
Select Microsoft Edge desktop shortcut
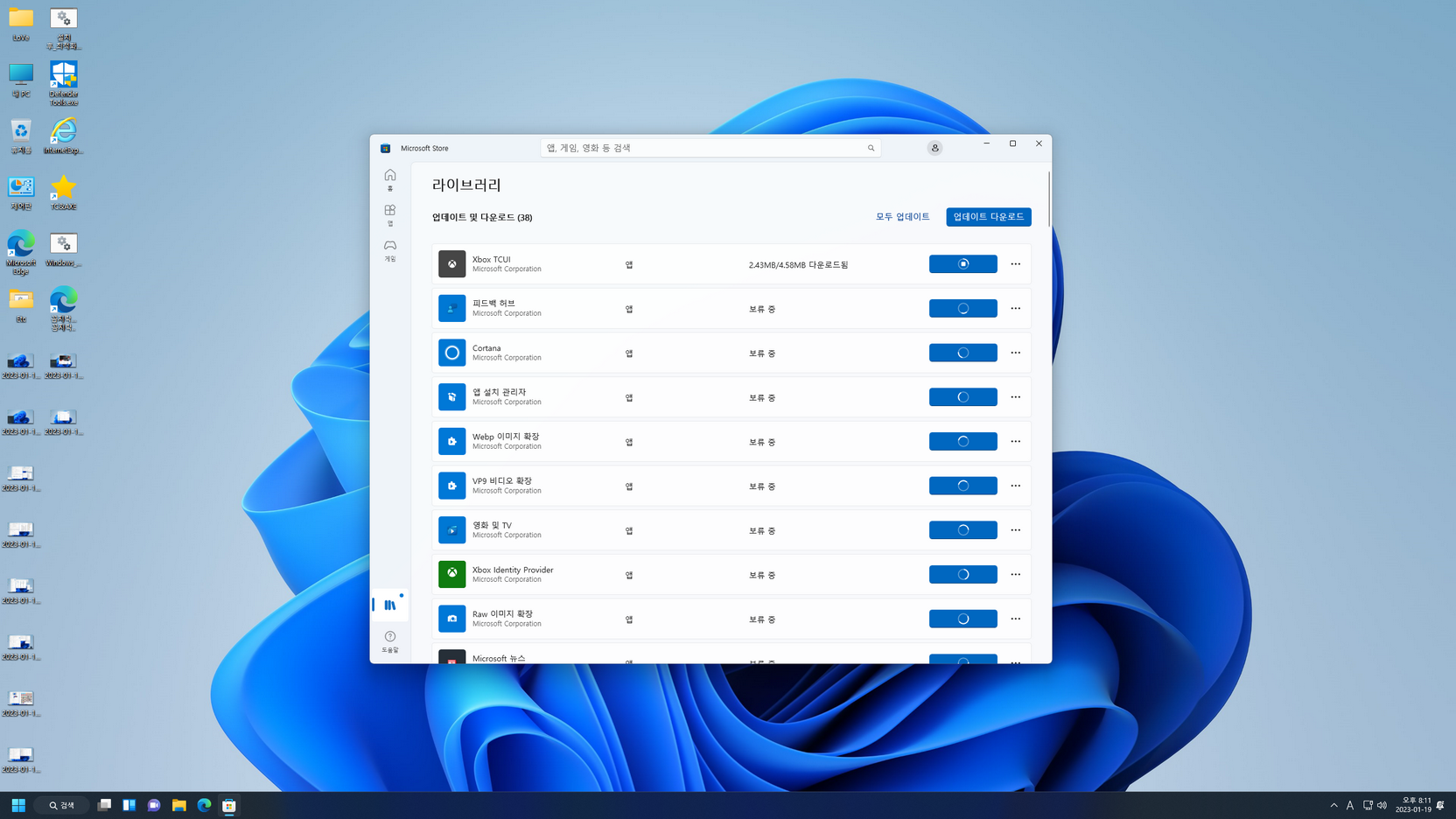[x=21, y=254]
